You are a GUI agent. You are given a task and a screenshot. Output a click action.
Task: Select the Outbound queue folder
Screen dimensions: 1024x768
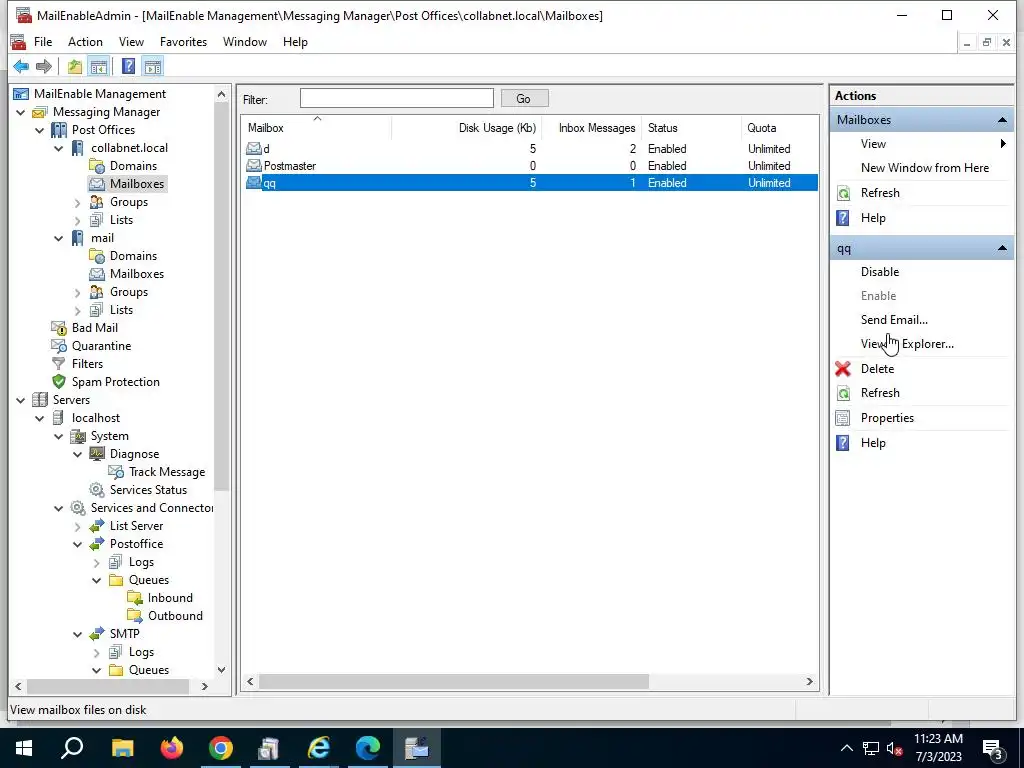click(175, 616)
